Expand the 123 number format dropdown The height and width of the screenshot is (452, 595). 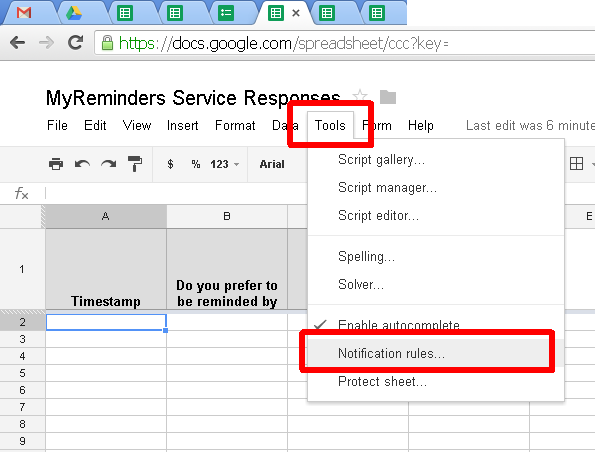tap(225, 164)
